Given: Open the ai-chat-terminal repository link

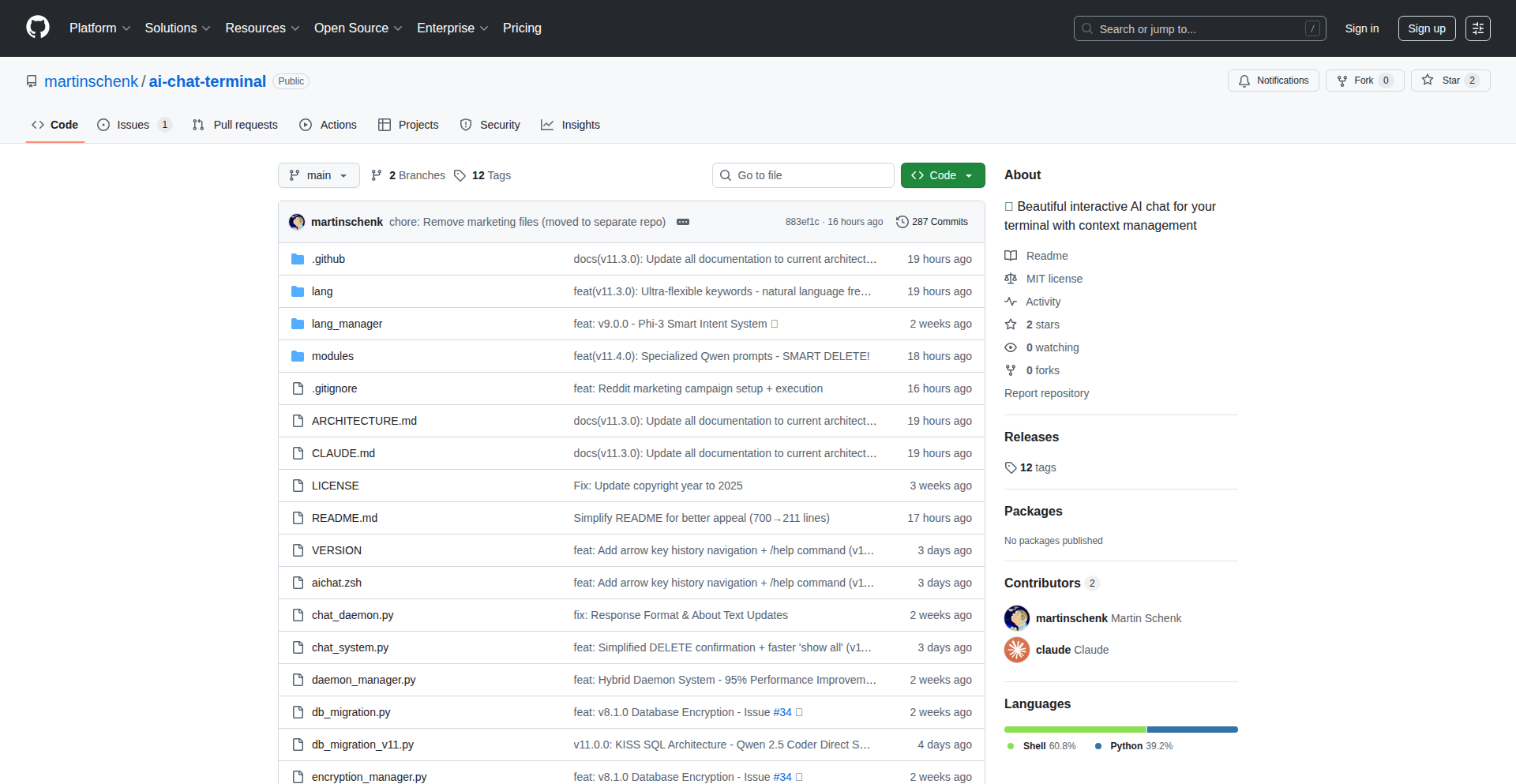Looking at the screenshot, I should [208, 81].
